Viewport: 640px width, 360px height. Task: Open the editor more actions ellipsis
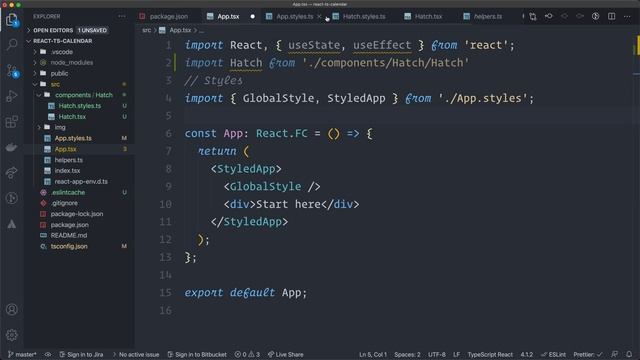[x=627, y=16]
